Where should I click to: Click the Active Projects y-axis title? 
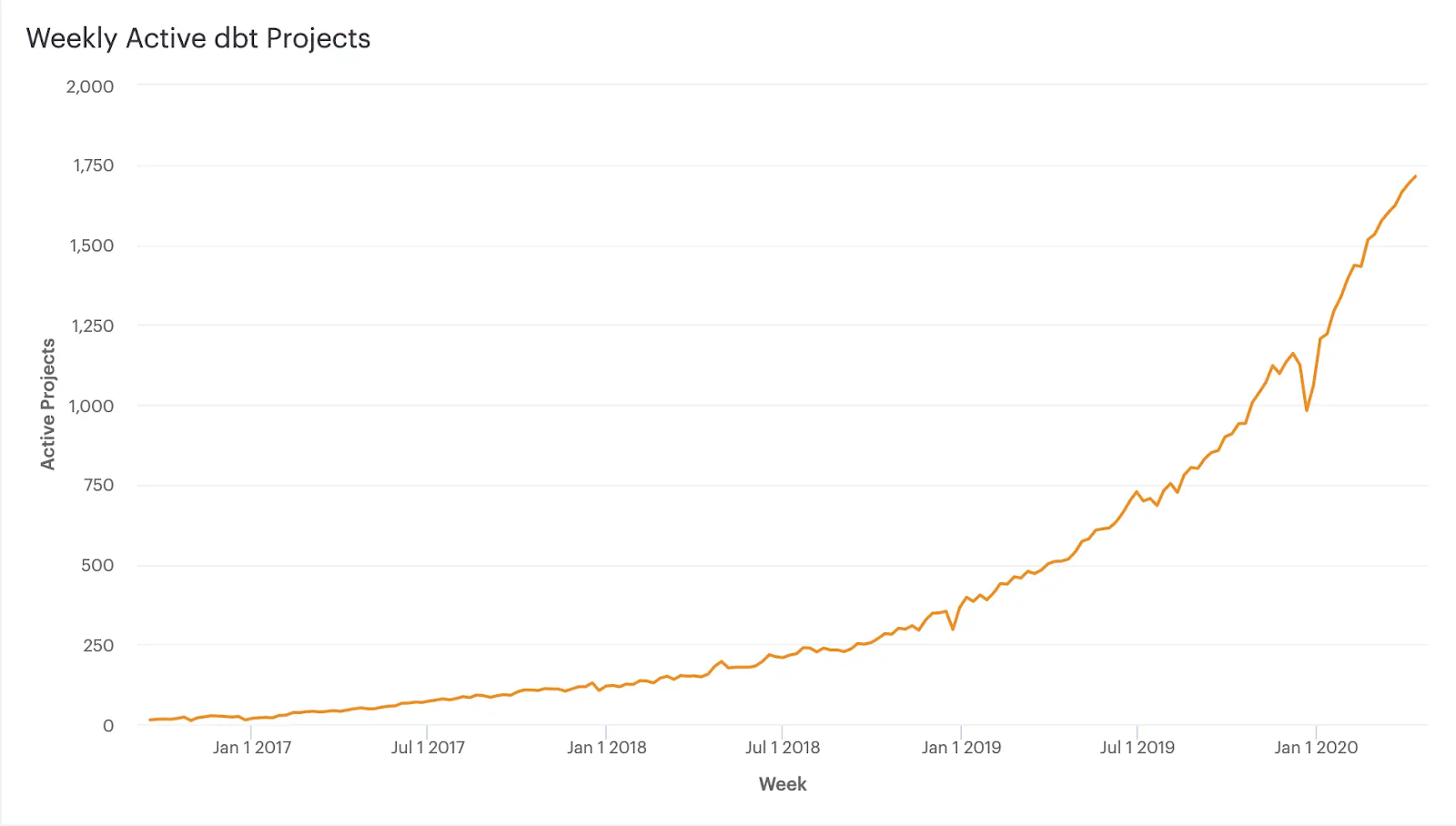pyautogui.click(x=47, y=404)
